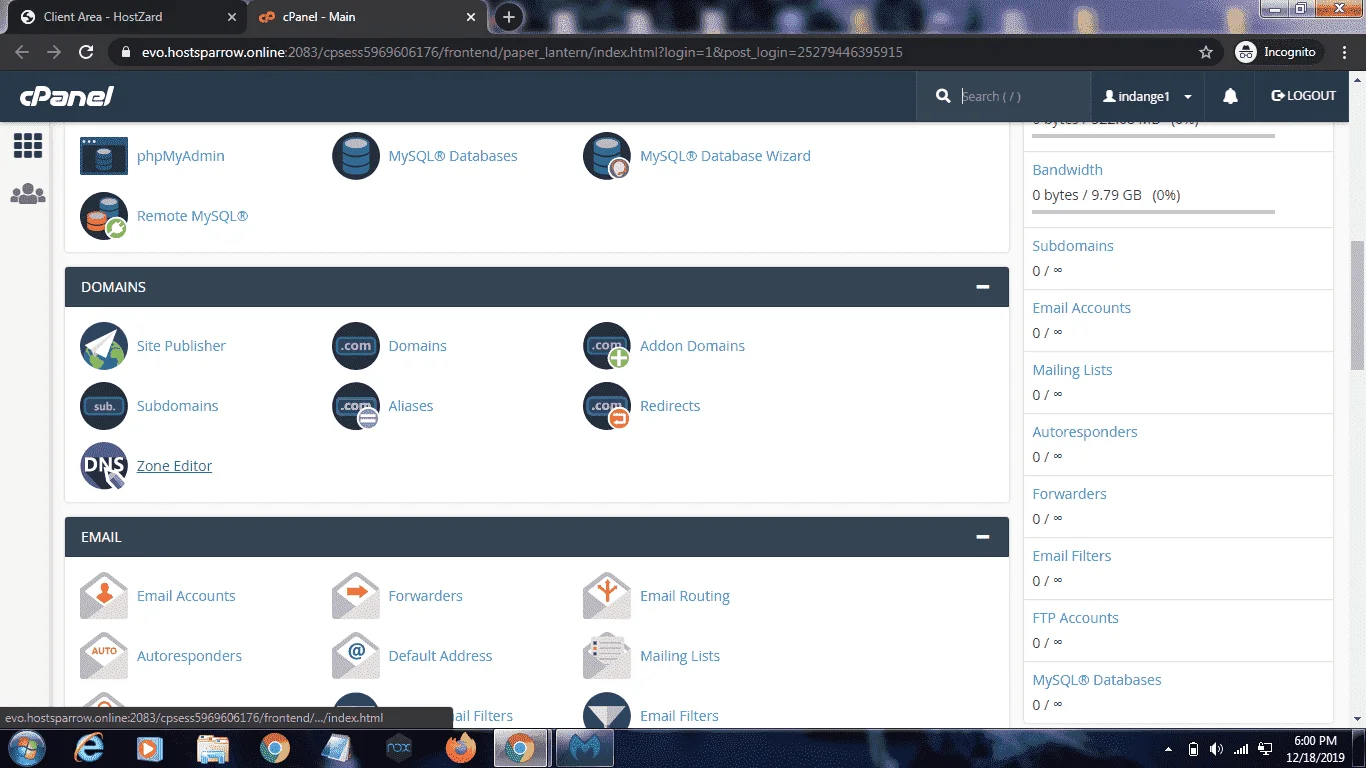Viewport: 1366px width, 768px height.
Task: Click the MySQL Databases statistics link
Action: (x=1096, y=680)
